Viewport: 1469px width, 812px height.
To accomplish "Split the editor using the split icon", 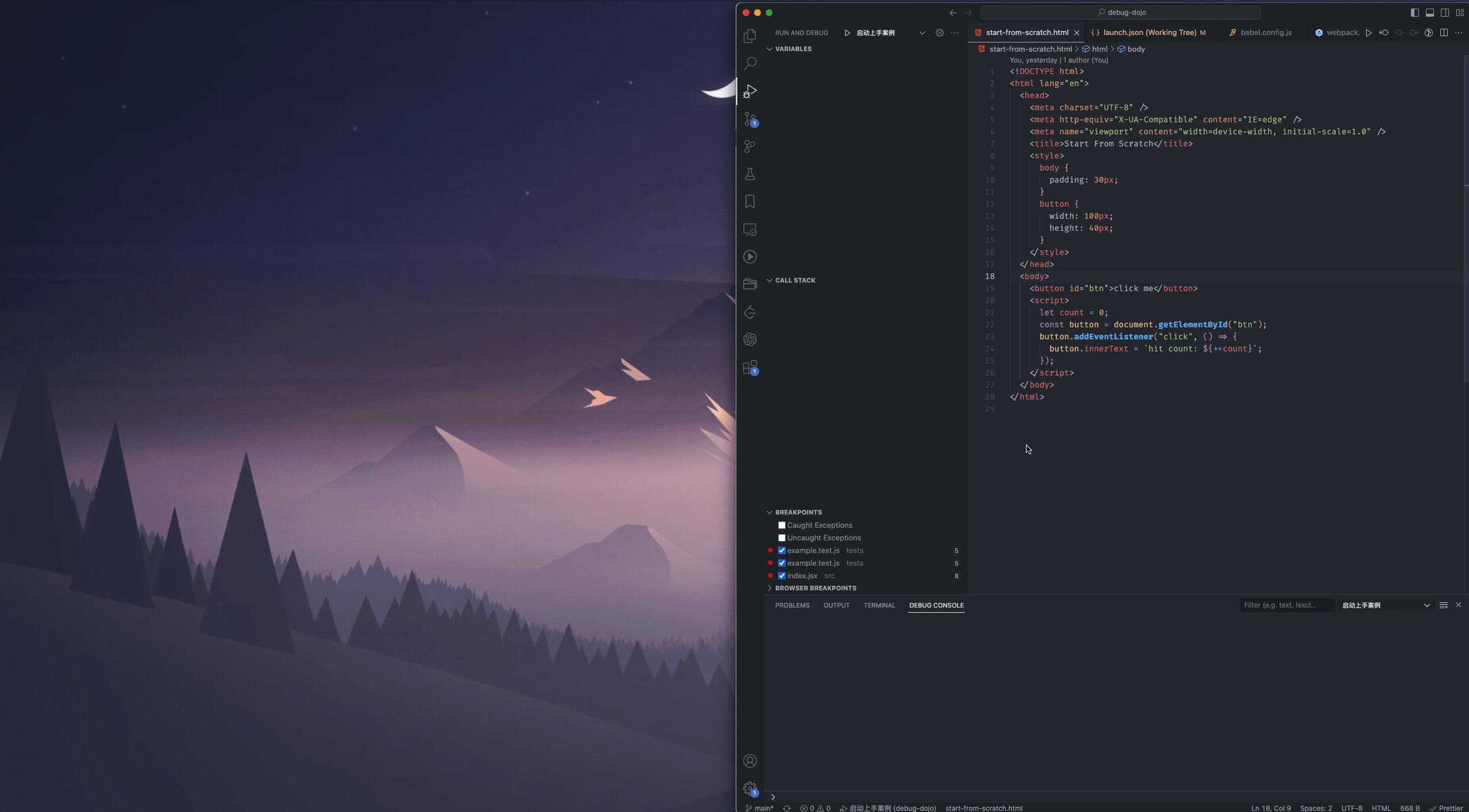I will [x=1444, y=33].
